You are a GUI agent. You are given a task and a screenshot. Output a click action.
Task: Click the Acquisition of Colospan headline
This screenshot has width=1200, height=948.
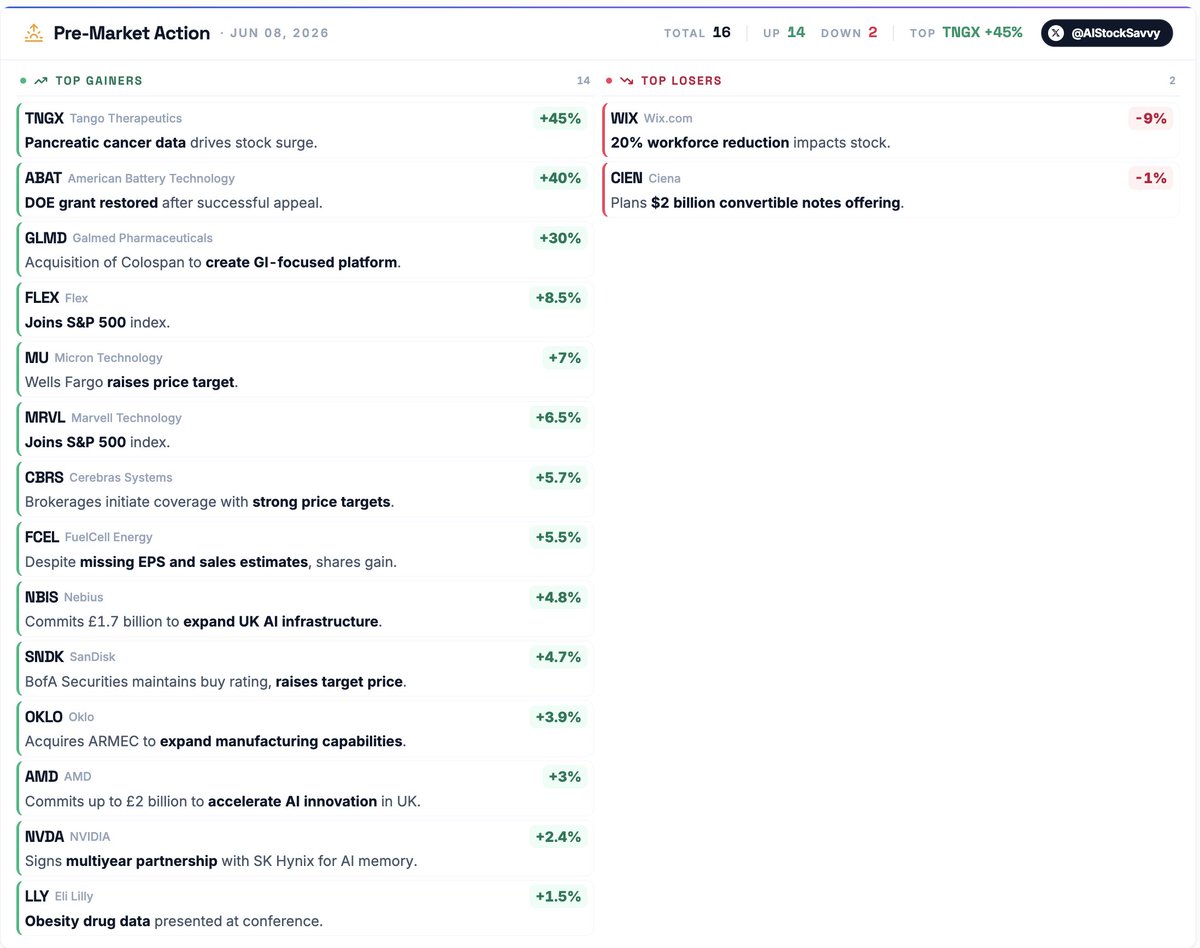coord(213,263)
